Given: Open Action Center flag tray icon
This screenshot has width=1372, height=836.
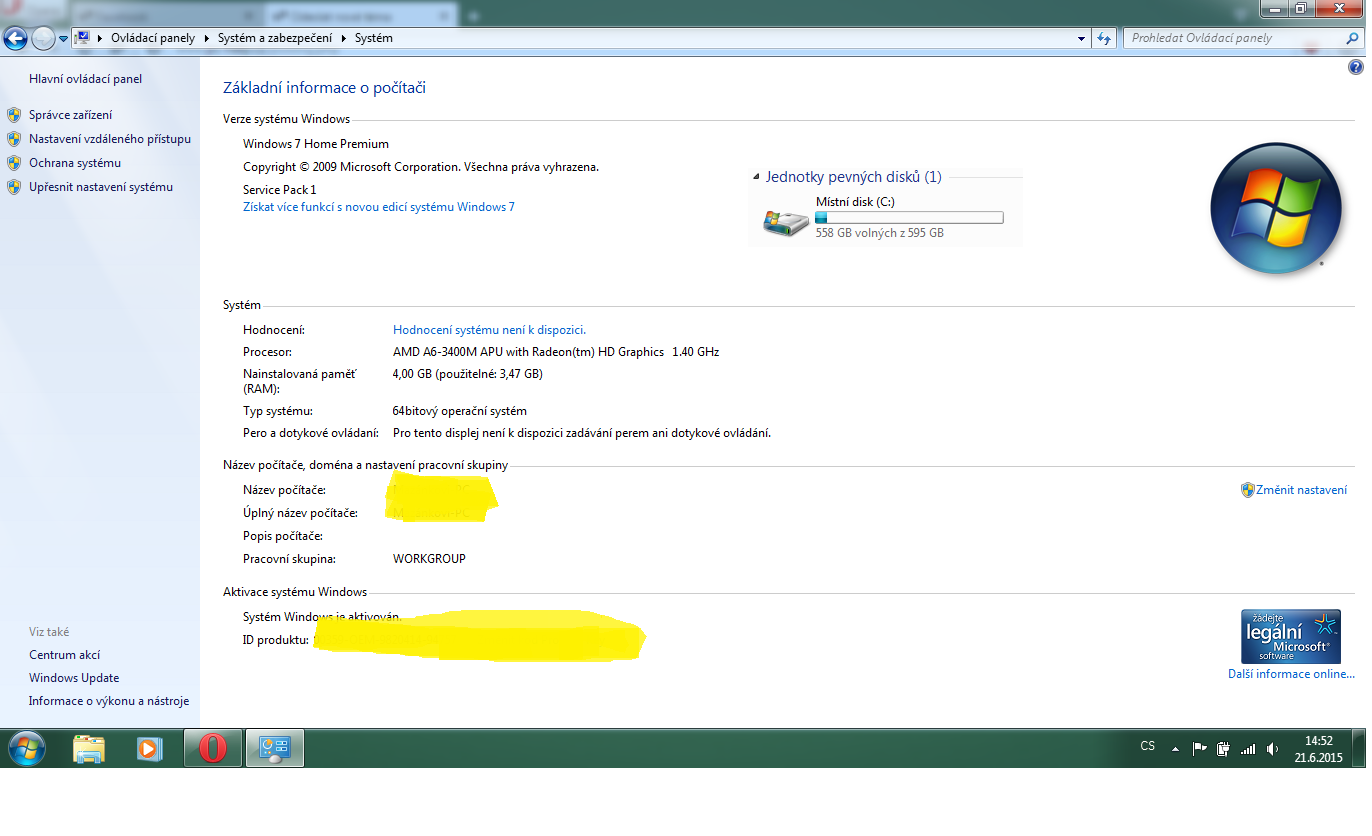Looking at the screenshot, I should point(1199,748).
